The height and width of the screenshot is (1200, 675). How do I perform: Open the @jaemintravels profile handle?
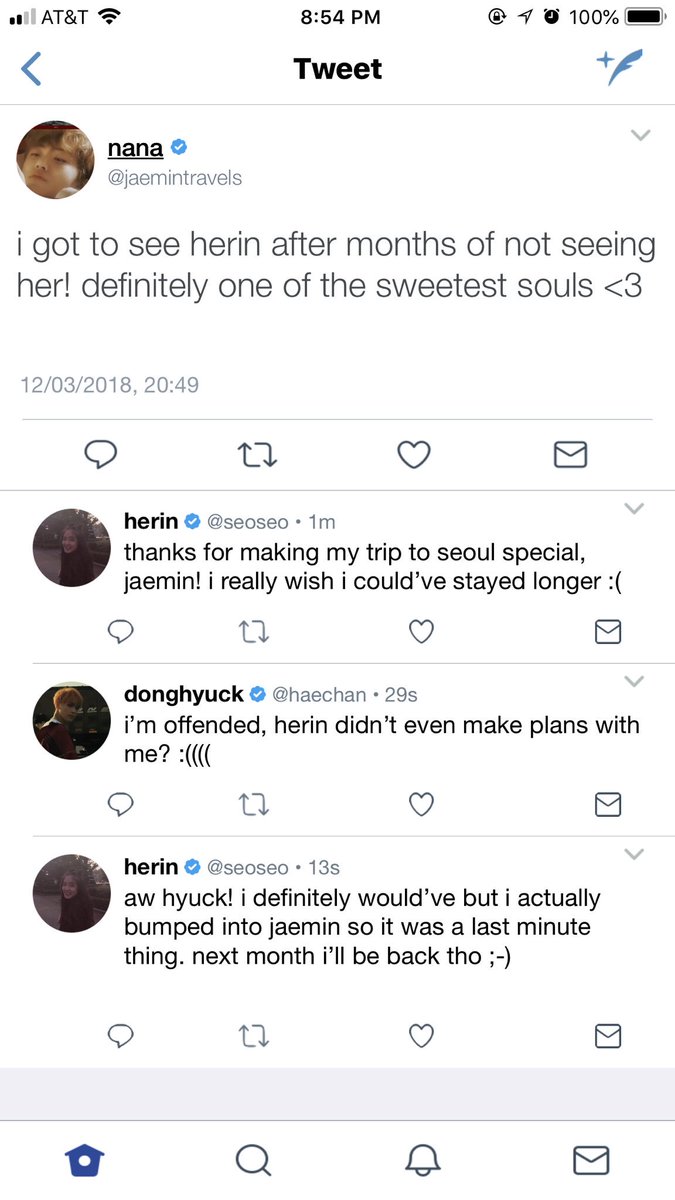(x=175, y=178)
